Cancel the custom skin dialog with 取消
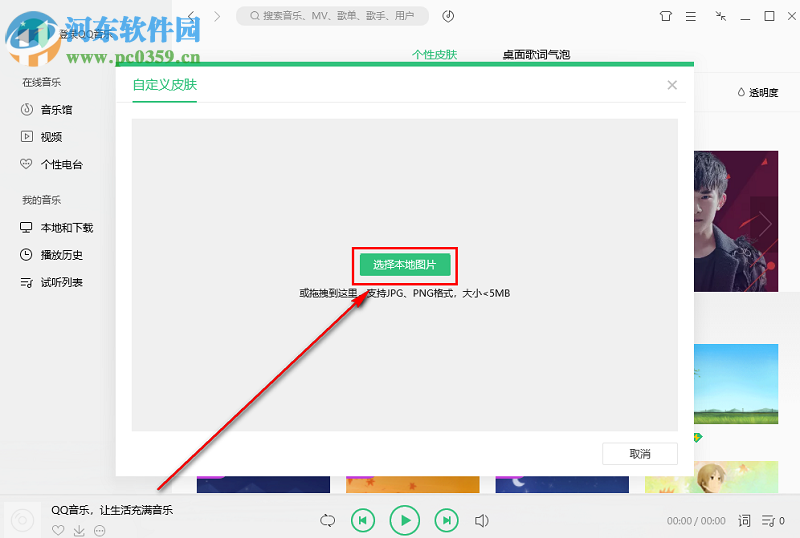800x538 pixels. pyautogui.click(x=640, y=454)
